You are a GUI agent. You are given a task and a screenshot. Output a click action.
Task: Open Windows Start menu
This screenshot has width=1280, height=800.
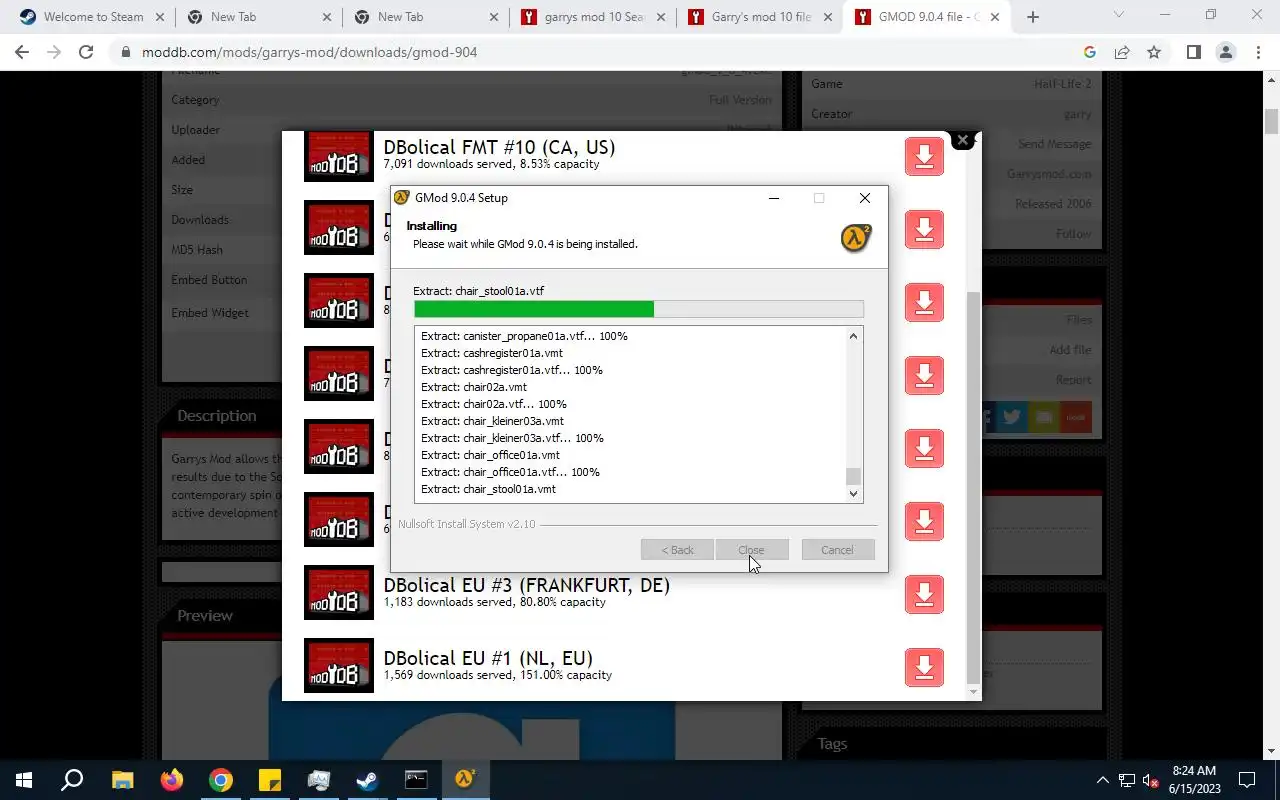coord(24,780)
